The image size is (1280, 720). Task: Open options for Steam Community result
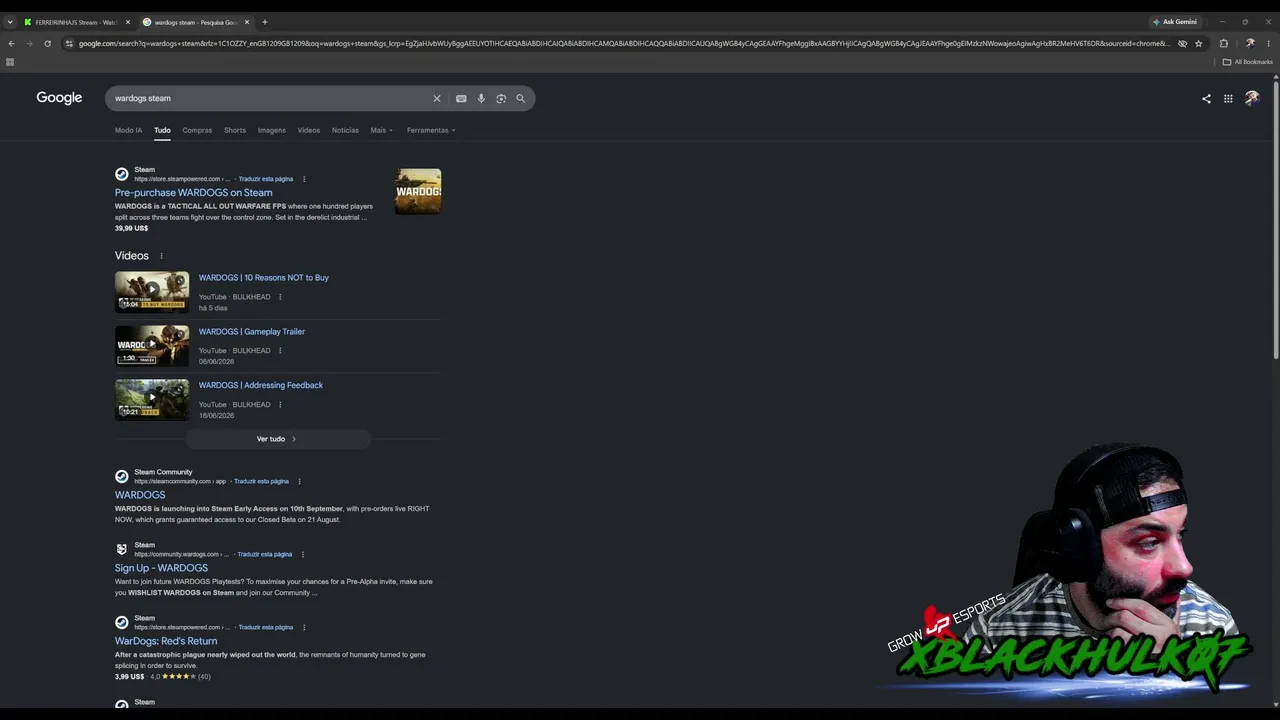(299, 481)
